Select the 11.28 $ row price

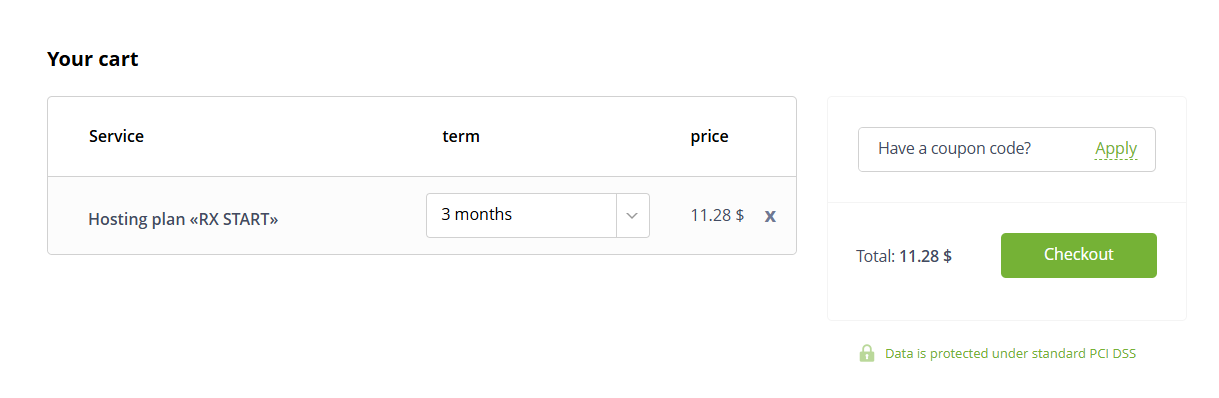pos(717,215)
